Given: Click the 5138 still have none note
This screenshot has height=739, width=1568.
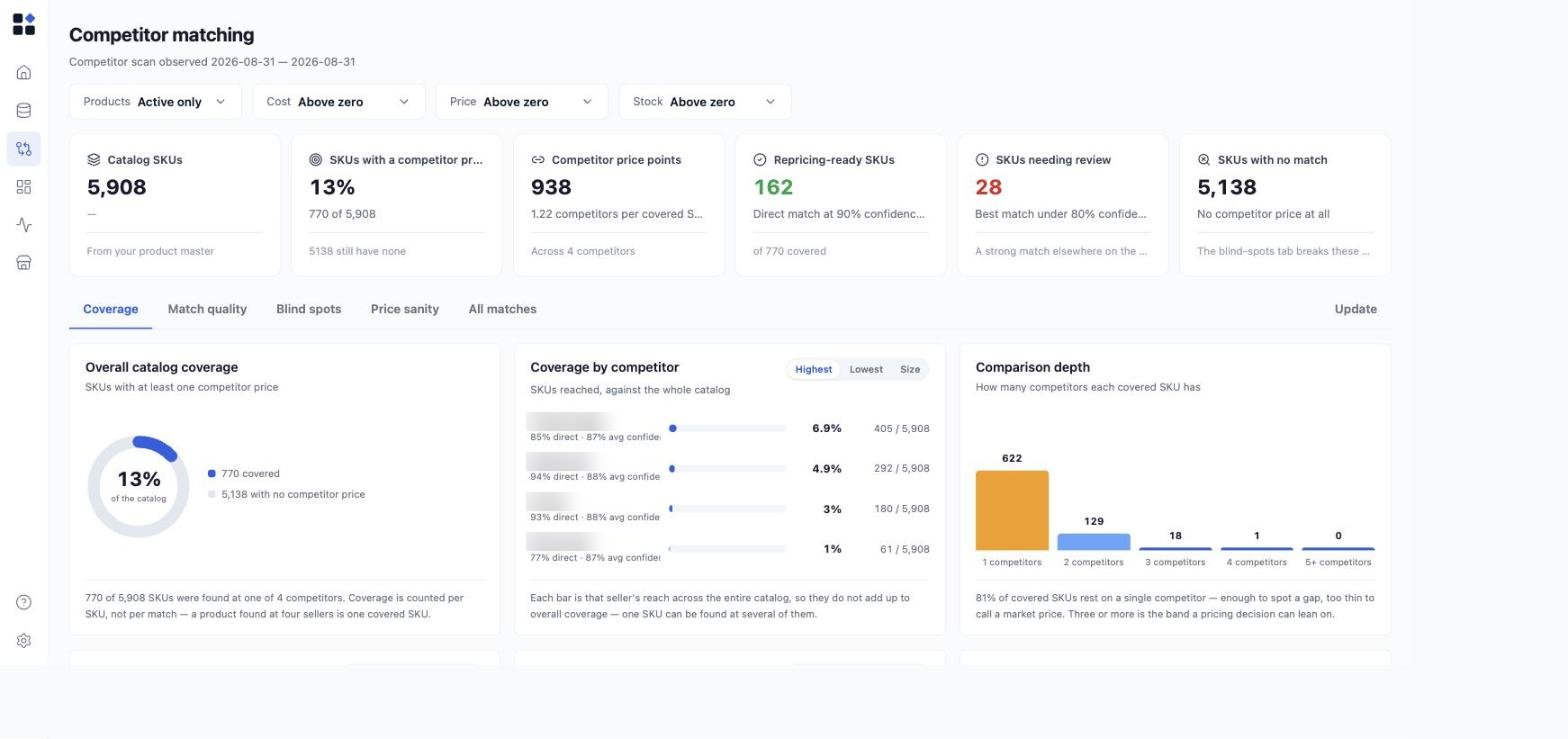Looking at the screenshot, I should pos(357,251).
